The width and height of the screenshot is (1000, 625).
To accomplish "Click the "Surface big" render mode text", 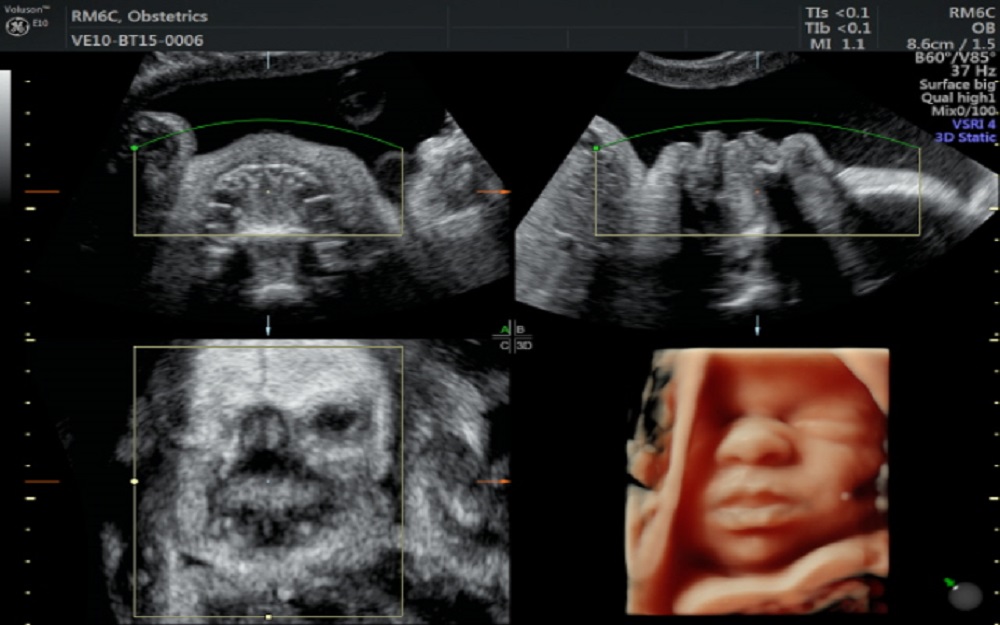I will (x=957, y=84).
